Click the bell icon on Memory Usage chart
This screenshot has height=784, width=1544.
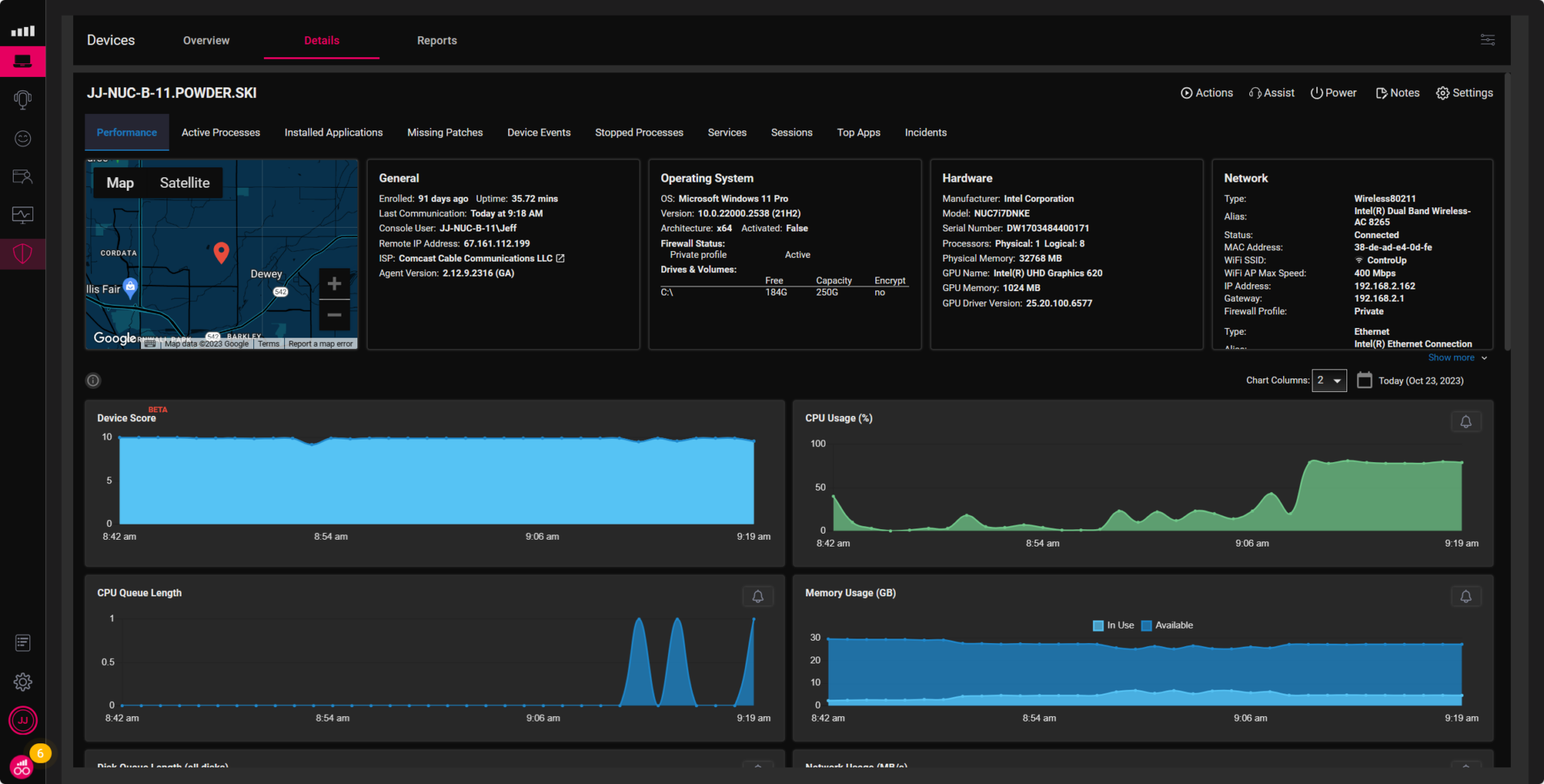click(x=1466, y=596)
